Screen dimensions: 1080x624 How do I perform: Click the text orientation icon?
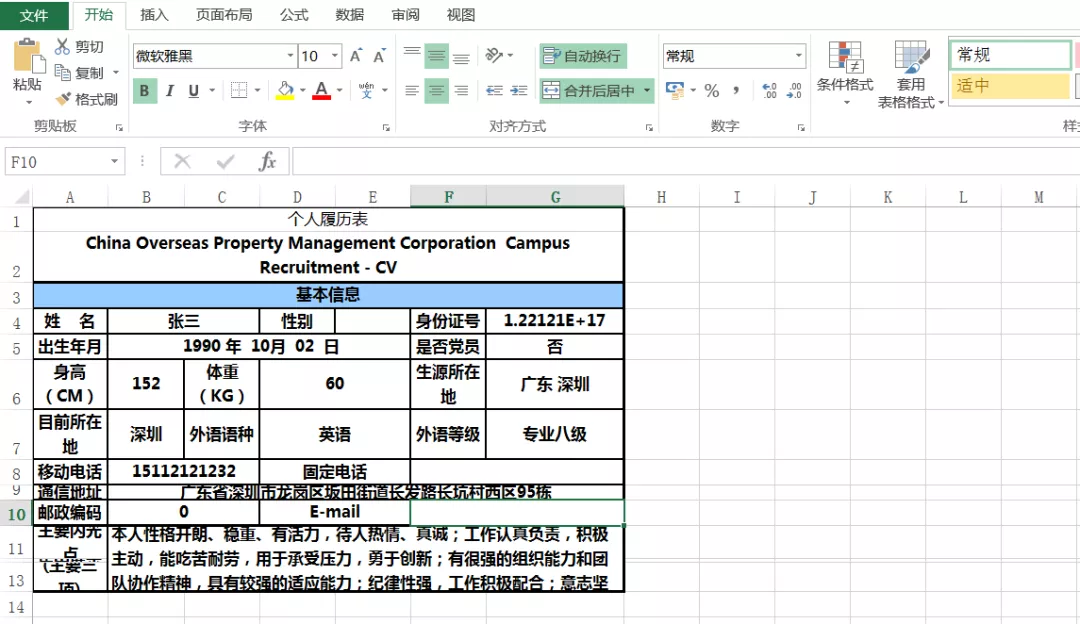(x=494, y=55)
